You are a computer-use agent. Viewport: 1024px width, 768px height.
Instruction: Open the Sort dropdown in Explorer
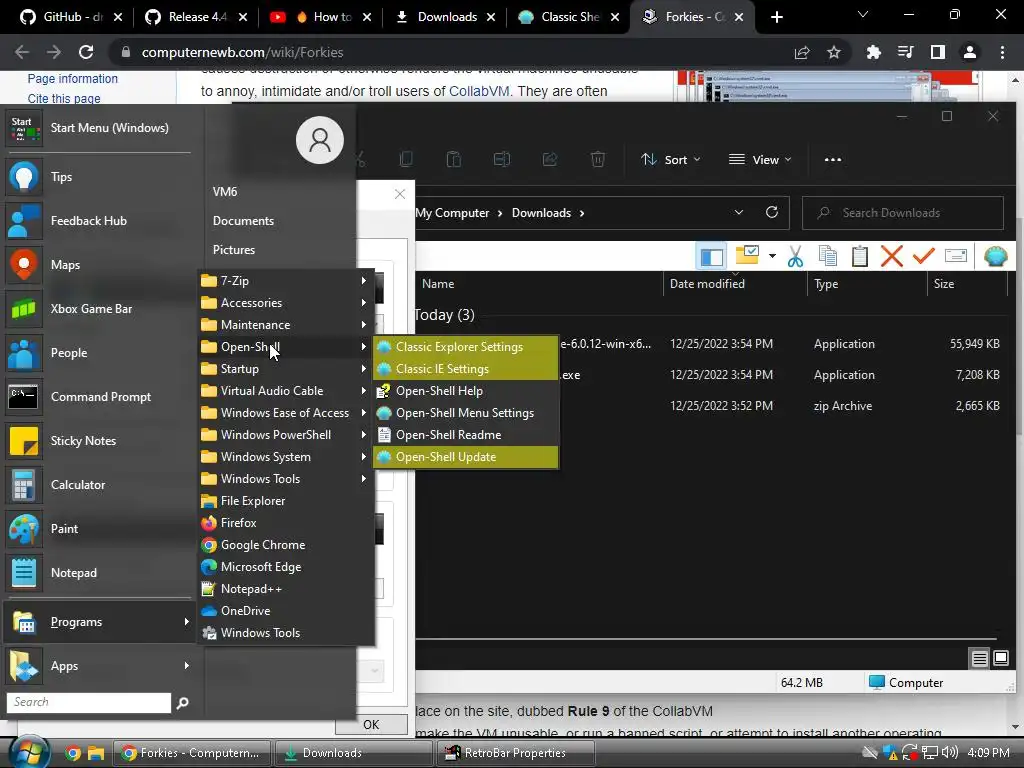(671, 159)
